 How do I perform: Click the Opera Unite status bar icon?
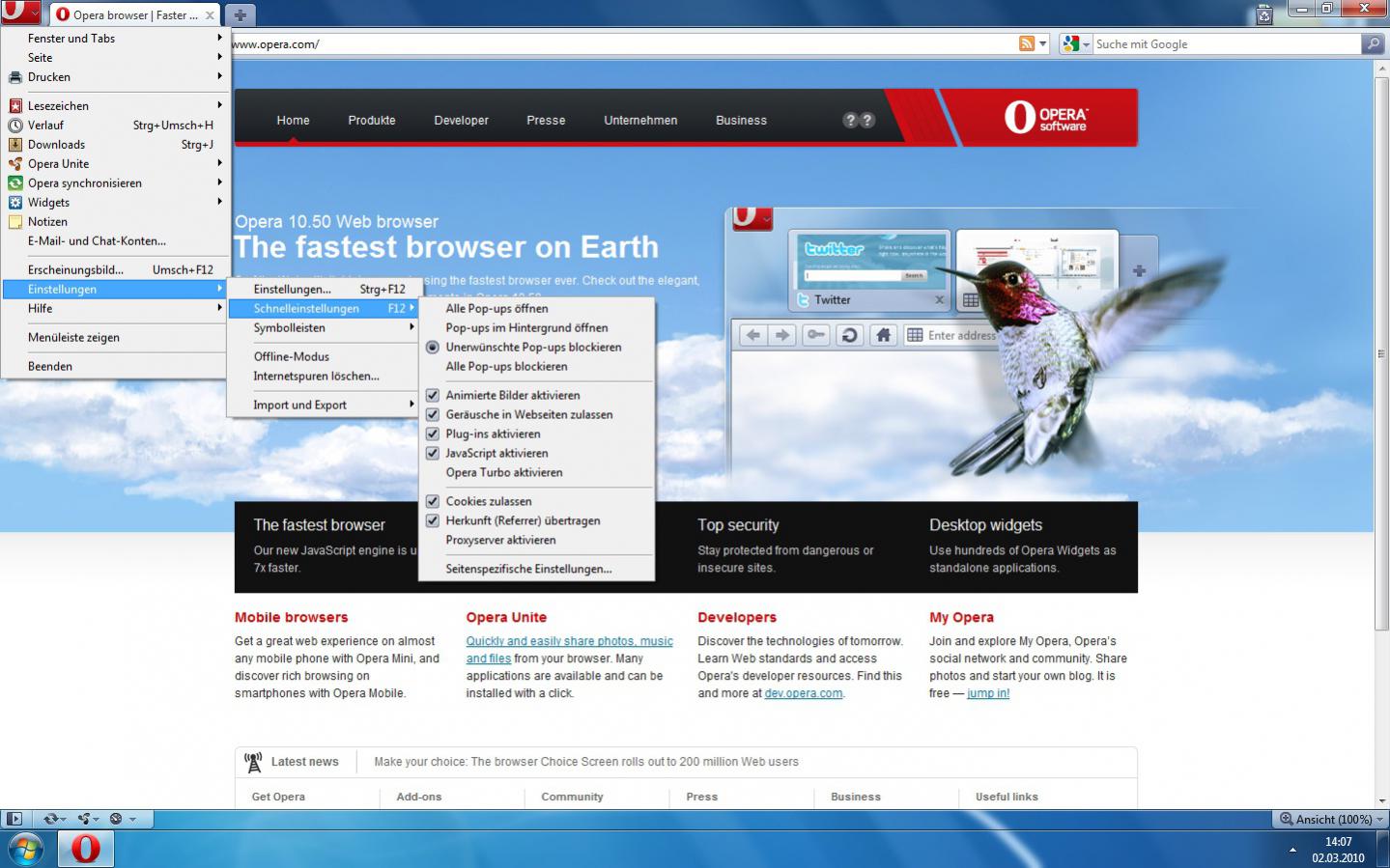click(85, 819)
